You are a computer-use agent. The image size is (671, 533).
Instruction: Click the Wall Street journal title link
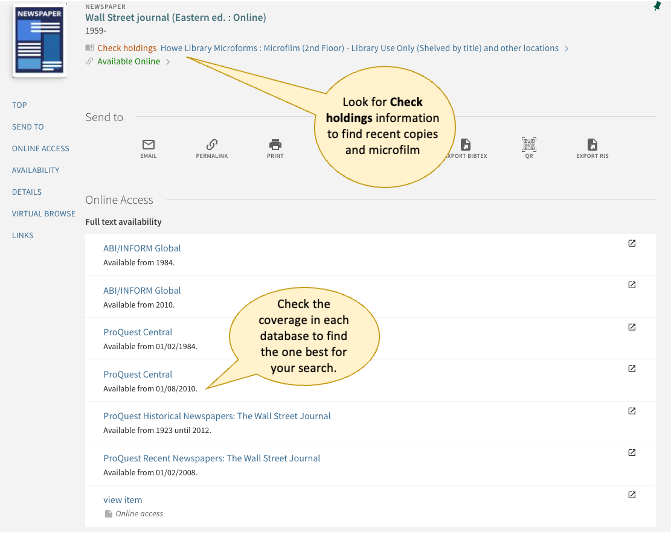[175, 17]
